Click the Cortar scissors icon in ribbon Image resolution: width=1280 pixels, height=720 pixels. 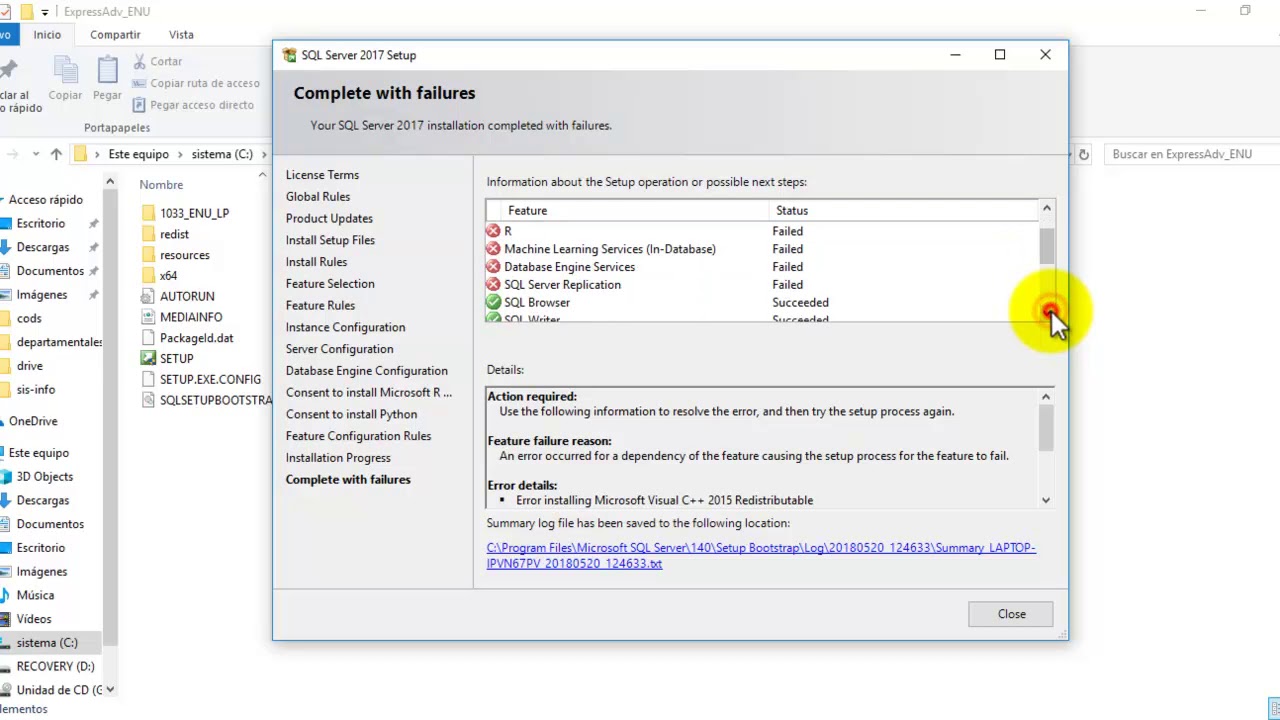140,61
